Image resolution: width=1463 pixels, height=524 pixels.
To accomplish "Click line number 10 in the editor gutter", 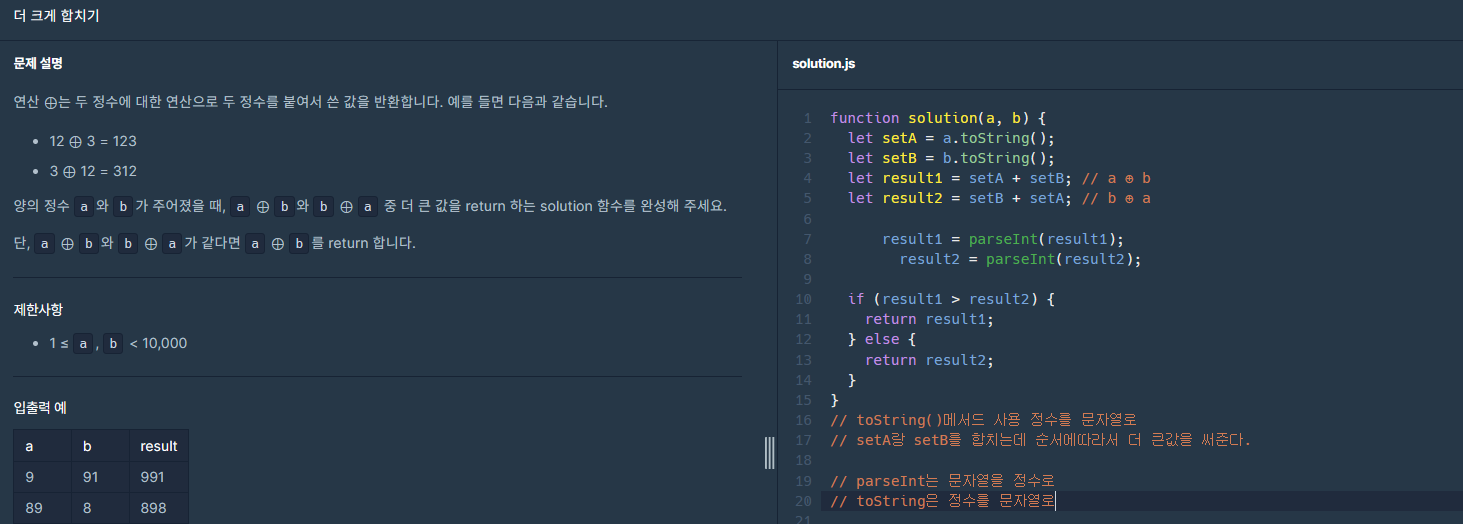I will tap(804, 299).
